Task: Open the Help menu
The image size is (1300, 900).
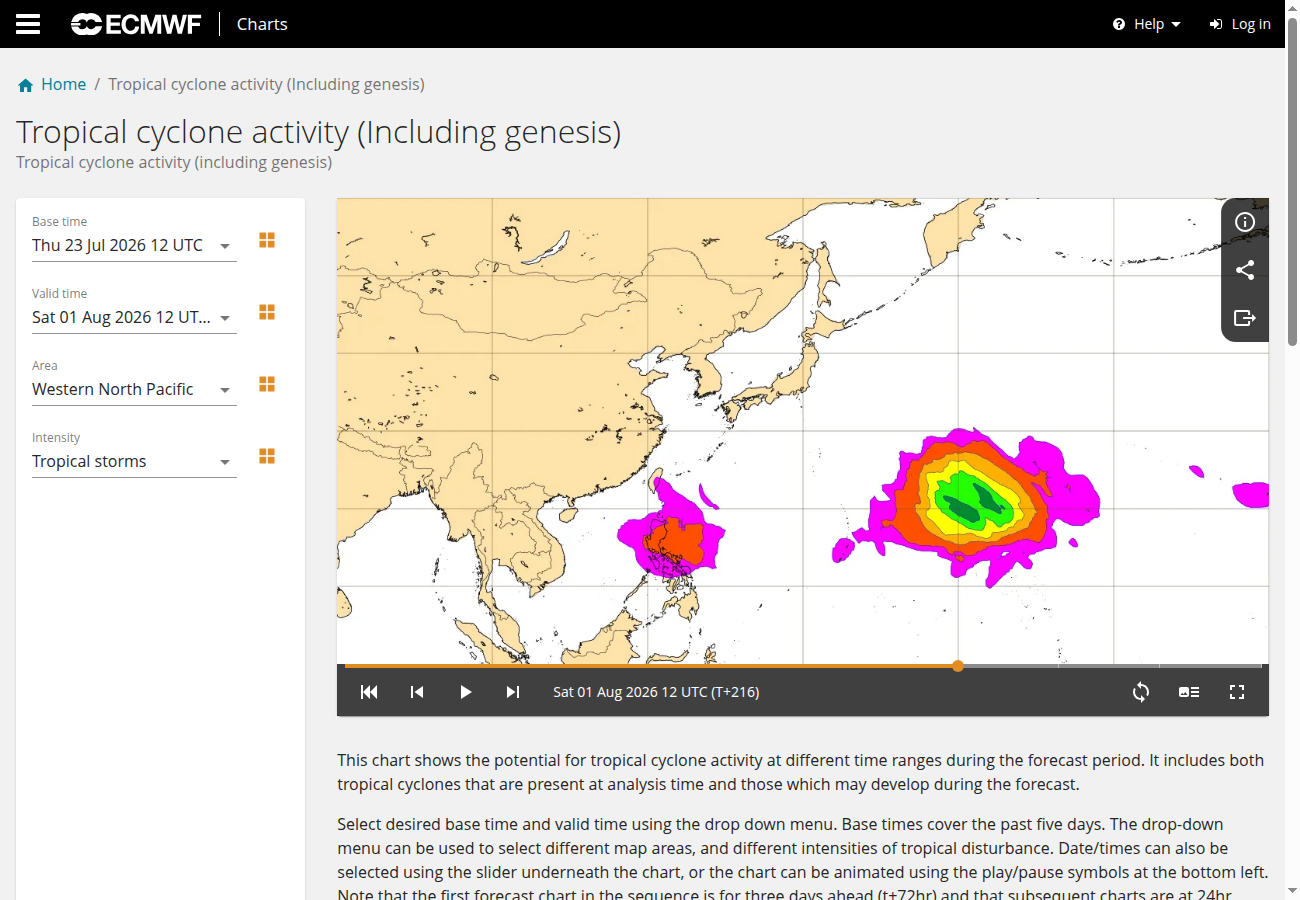Action: click(1147, 24)
